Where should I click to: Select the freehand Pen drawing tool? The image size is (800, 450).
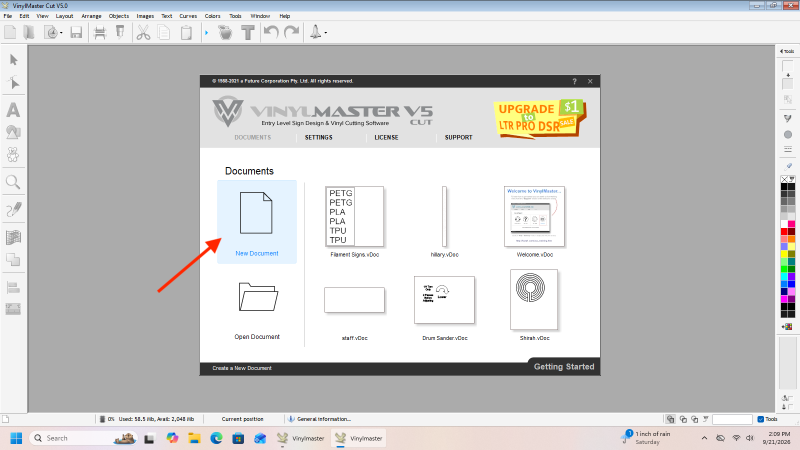[x=14, y=209]
